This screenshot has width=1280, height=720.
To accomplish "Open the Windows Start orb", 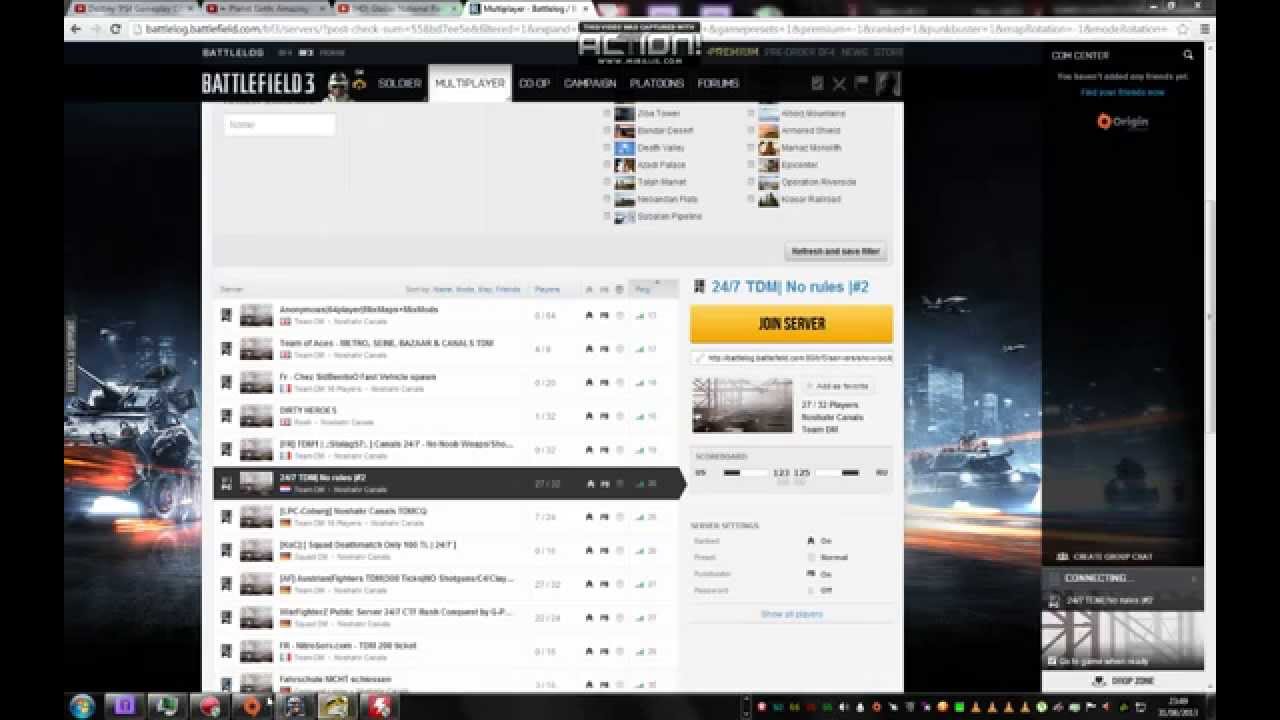I will click(83, 706).
